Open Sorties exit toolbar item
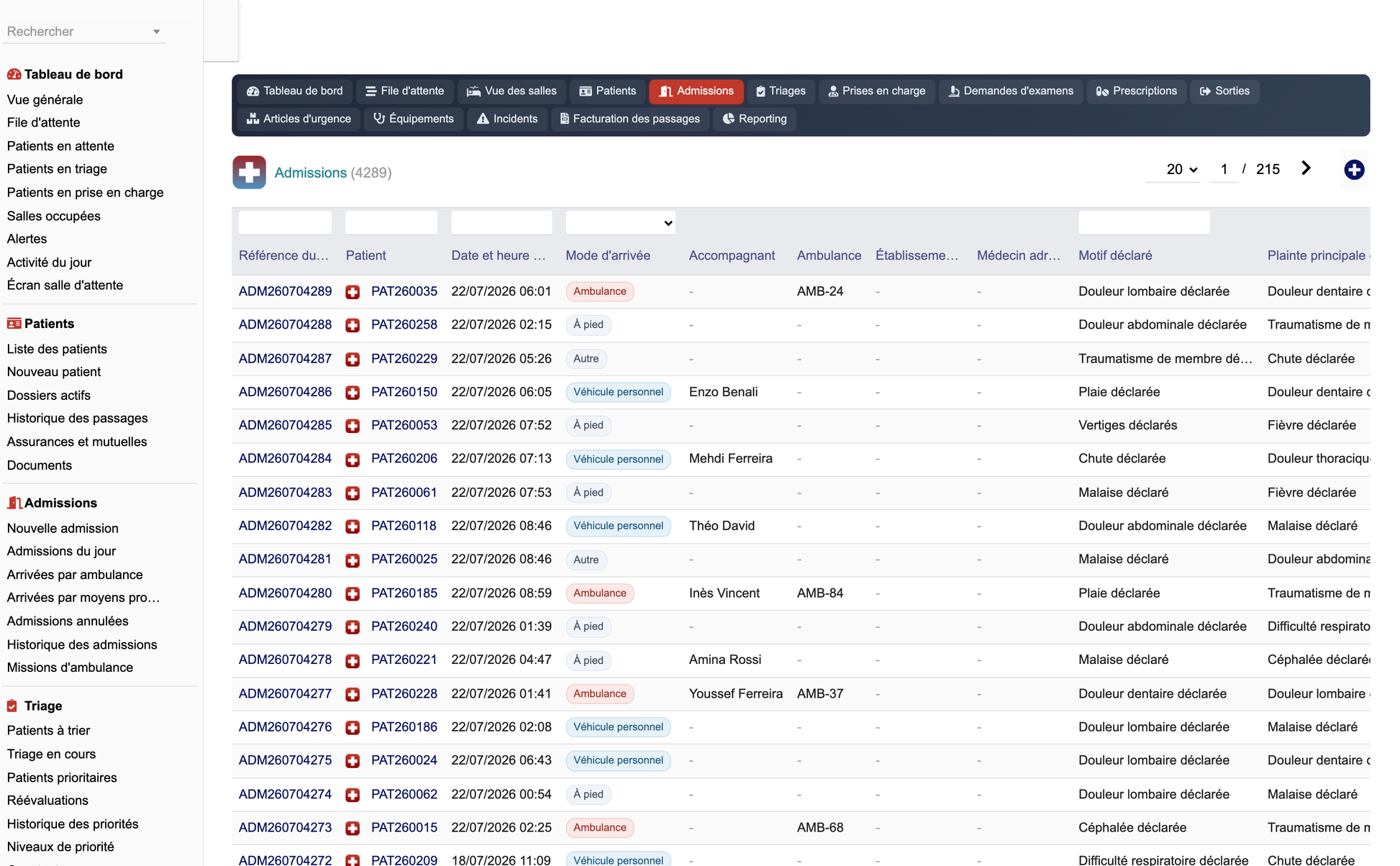 1224,91
